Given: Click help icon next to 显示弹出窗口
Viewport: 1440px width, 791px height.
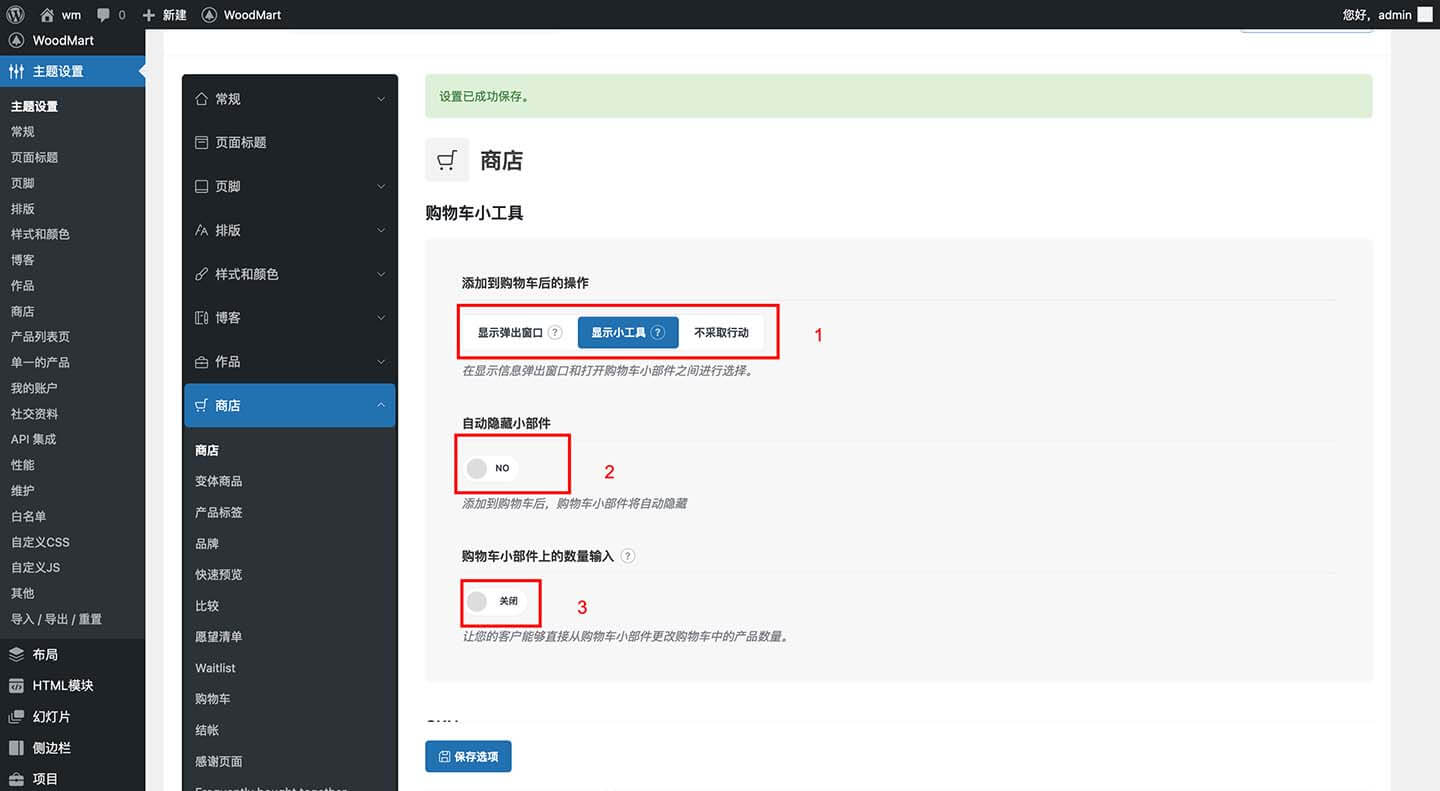Looking at the screenshot, I should coord(555,332).
